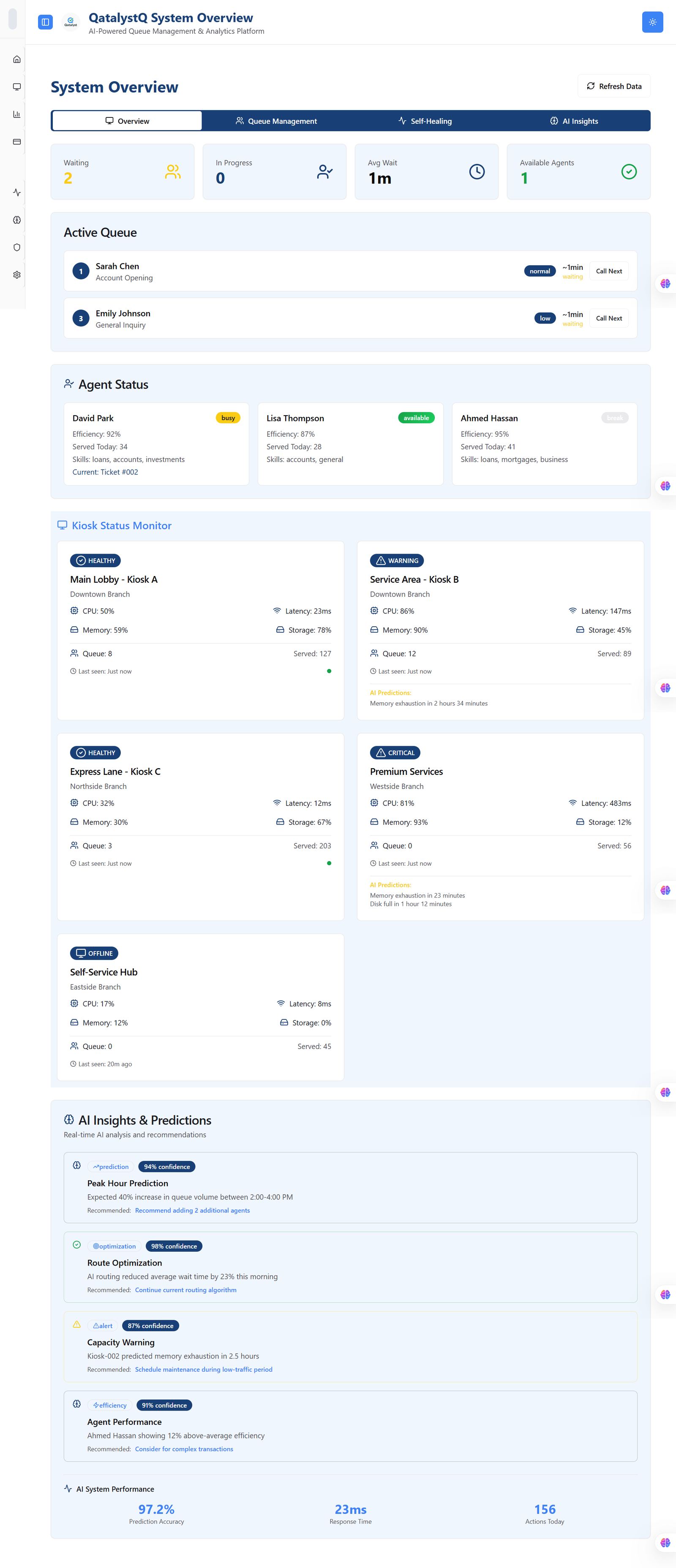
Task: Call Next for Sarah Chen
Action: pyautogui.click(x=609, y=271)
